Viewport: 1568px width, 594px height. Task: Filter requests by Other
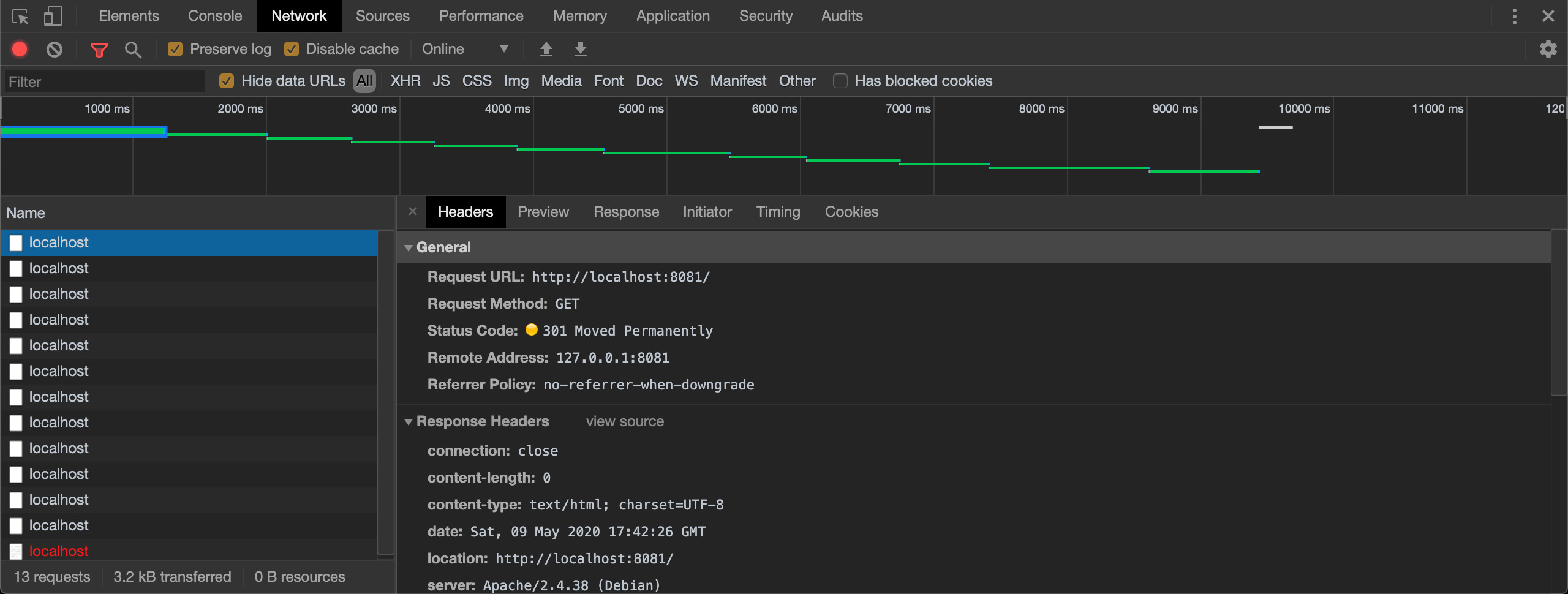pos(797,81)
